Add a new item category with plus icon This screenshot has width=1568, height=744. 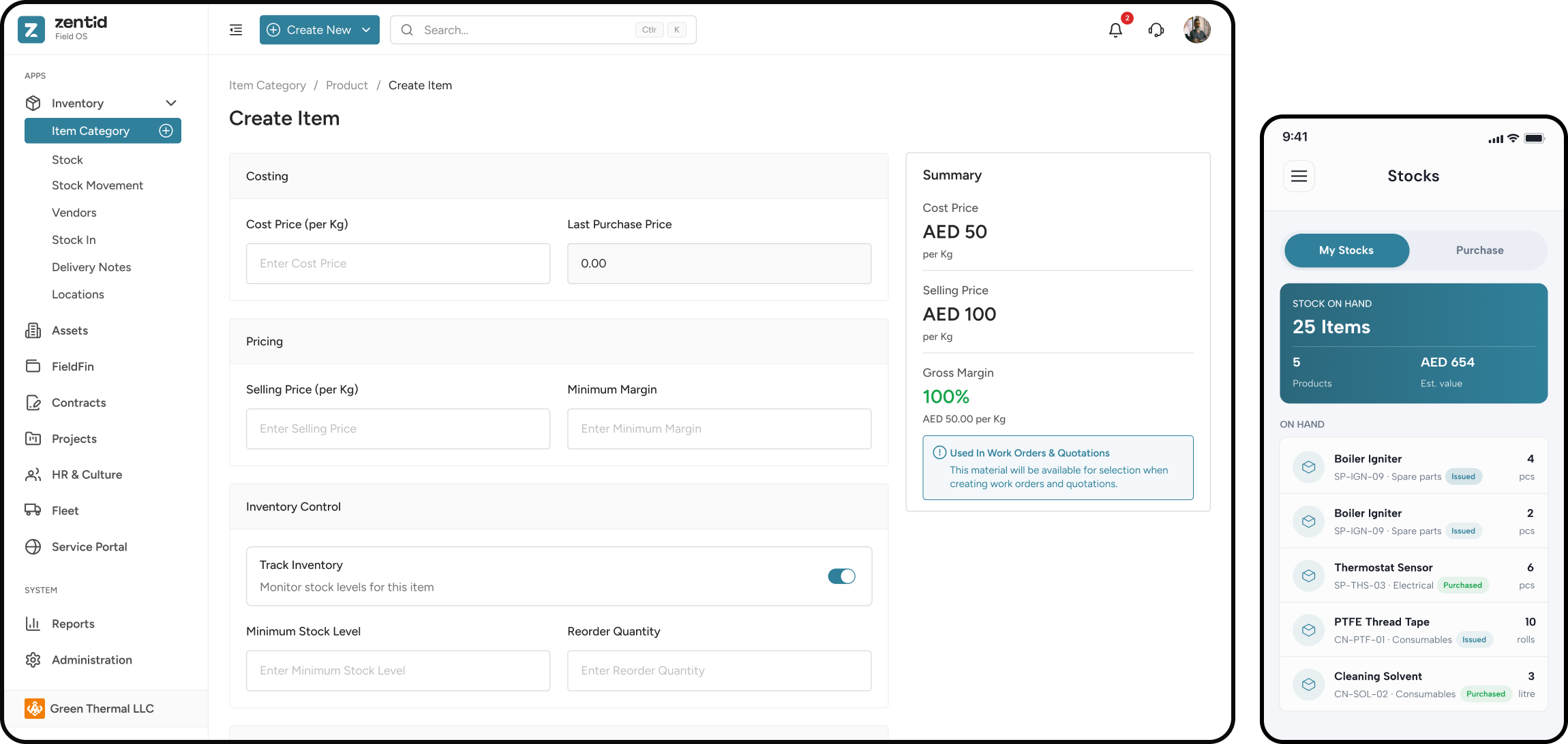pyautogui.click(x=166, y=131)
